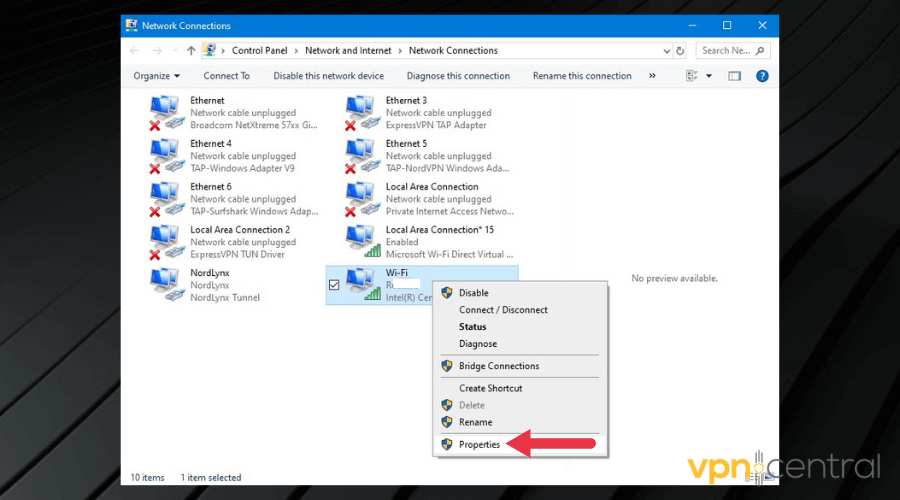Choose Properties from the context menu
This screenshot has width=900, height=500.
tap(479, 444)
